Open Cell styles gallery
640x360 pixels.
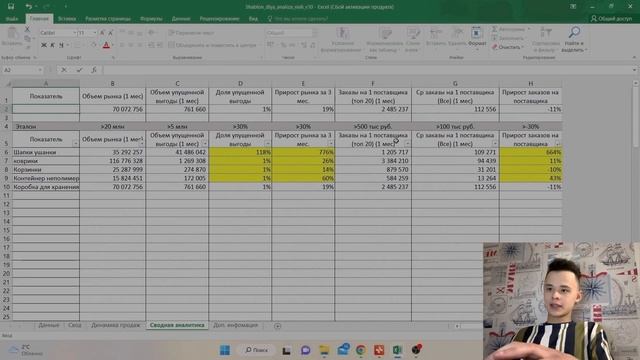412,40
